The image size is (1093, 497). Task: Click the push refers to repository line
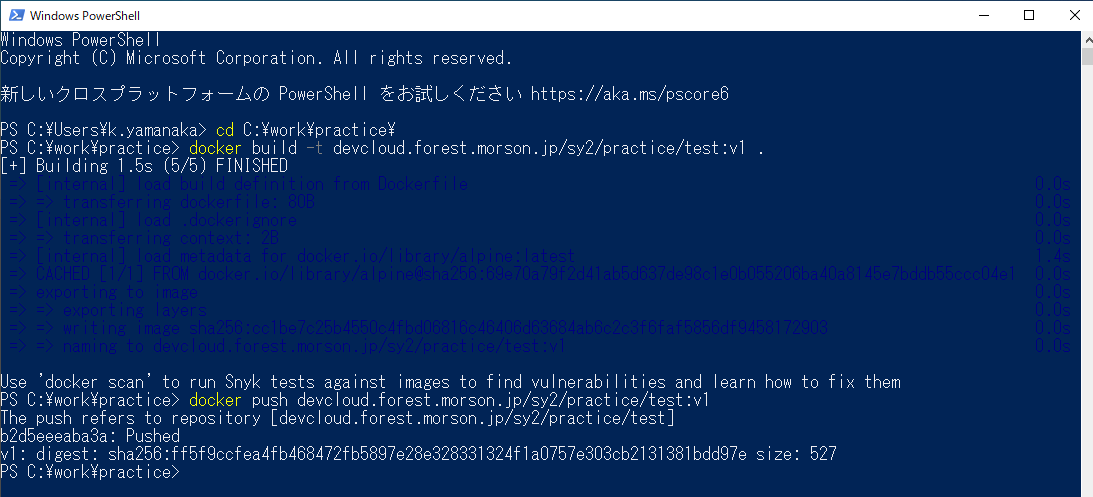pyautogui.click(x=337, y=418)
